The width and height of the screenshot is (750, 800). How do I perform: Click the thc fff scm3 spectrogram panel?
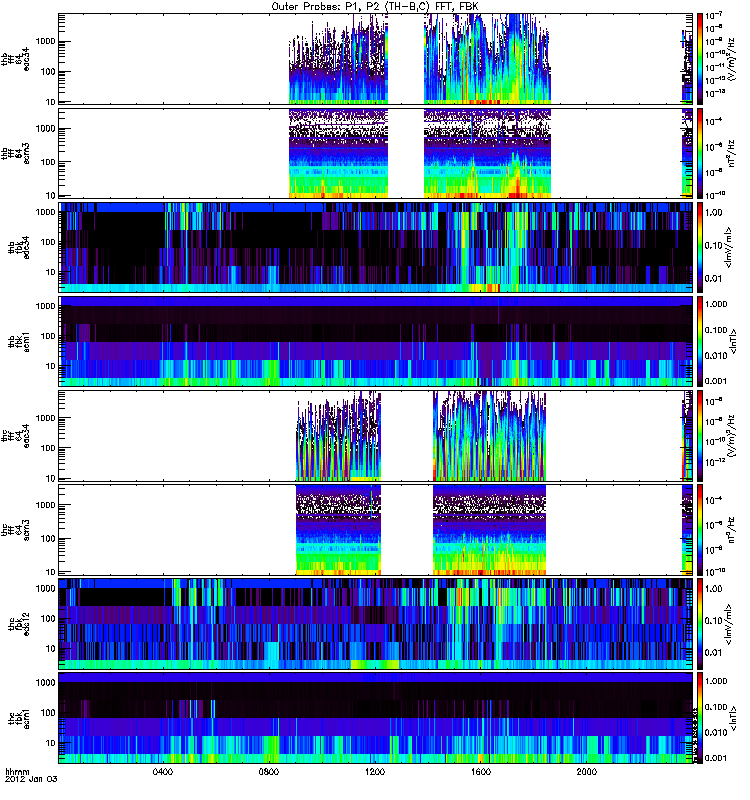[376, 530]
